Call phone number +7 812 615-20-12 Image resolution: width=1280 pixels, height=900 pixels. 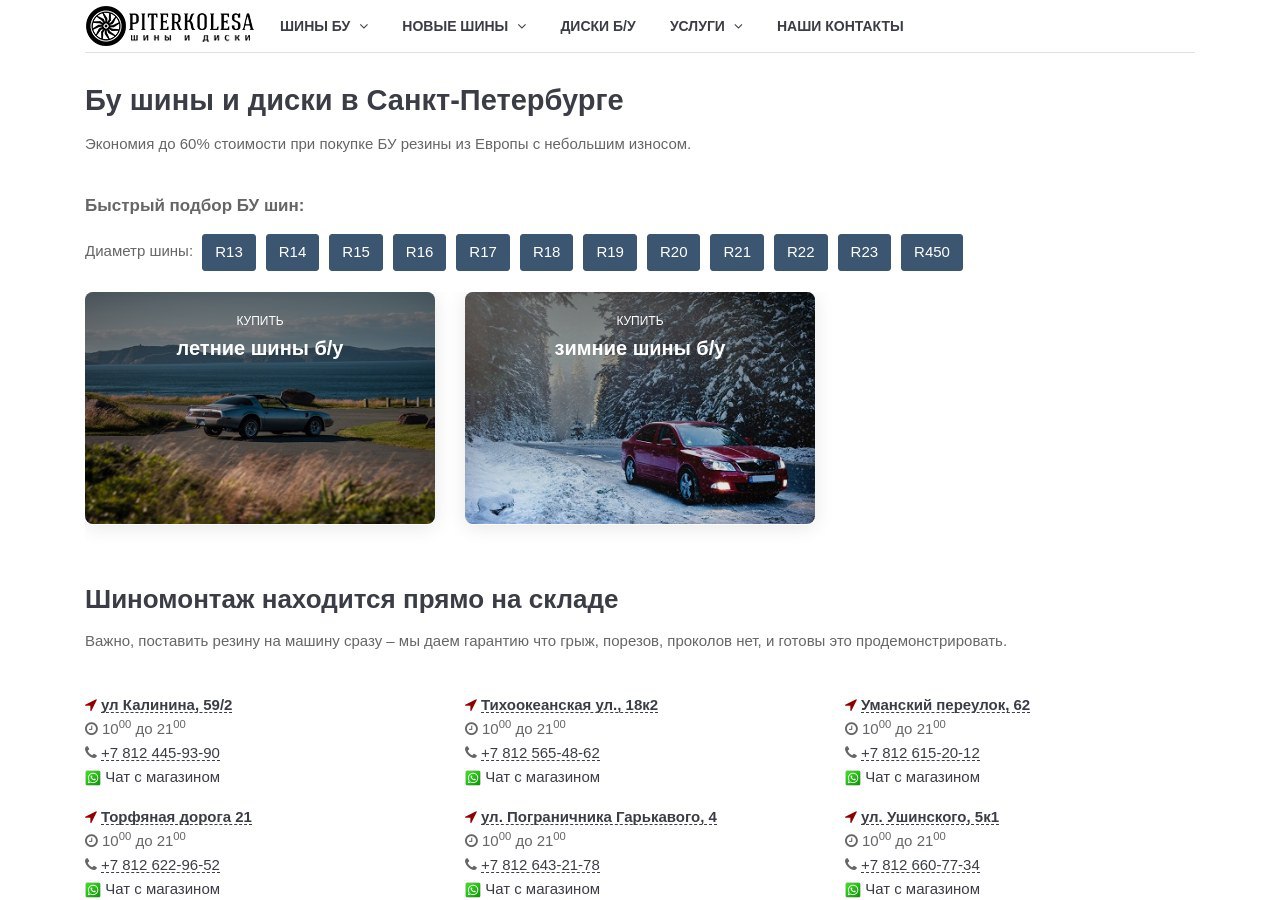(x=920, y=753)
